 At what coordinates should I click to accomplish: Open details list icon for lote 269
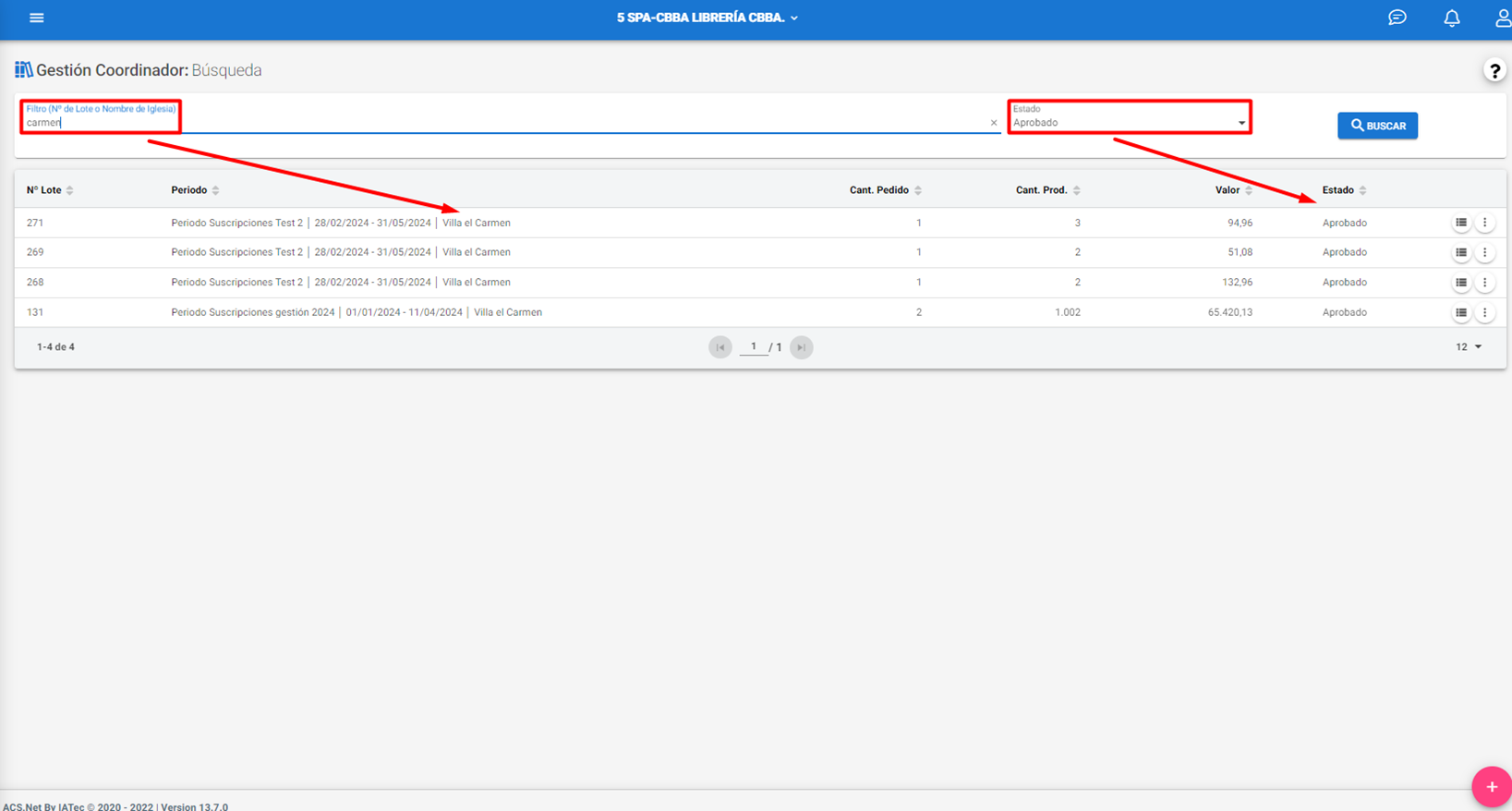[1461, 252]
